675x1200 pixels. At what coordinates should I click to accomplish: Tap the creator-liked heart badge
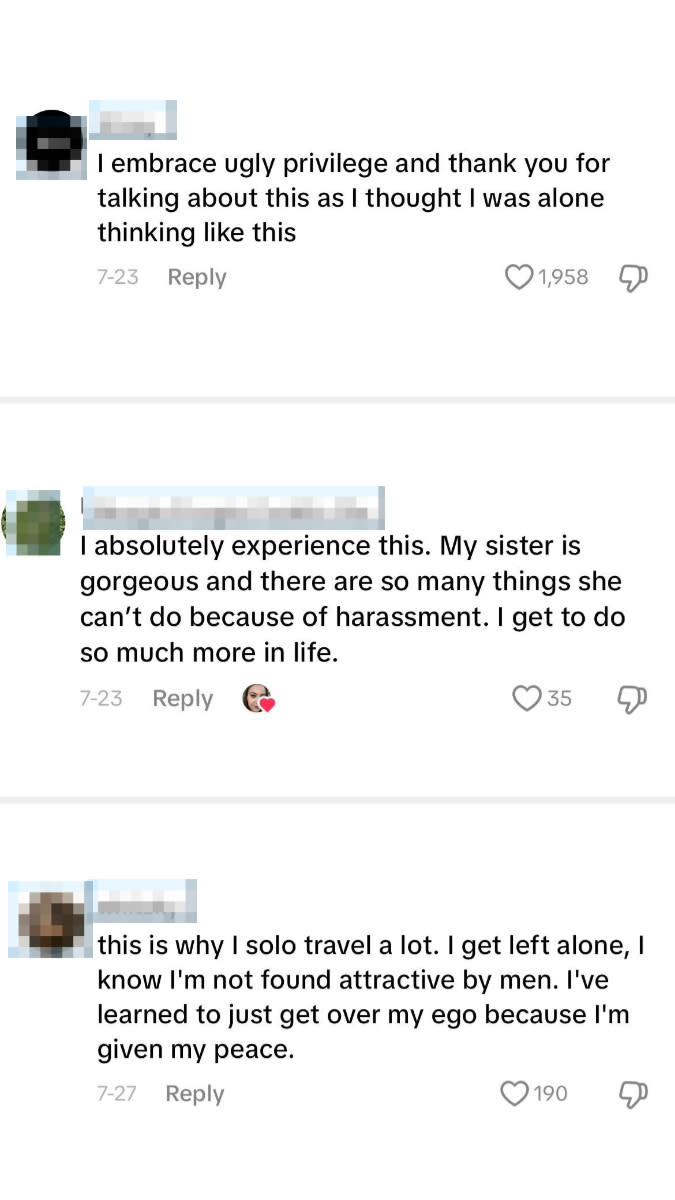point(258,698)
